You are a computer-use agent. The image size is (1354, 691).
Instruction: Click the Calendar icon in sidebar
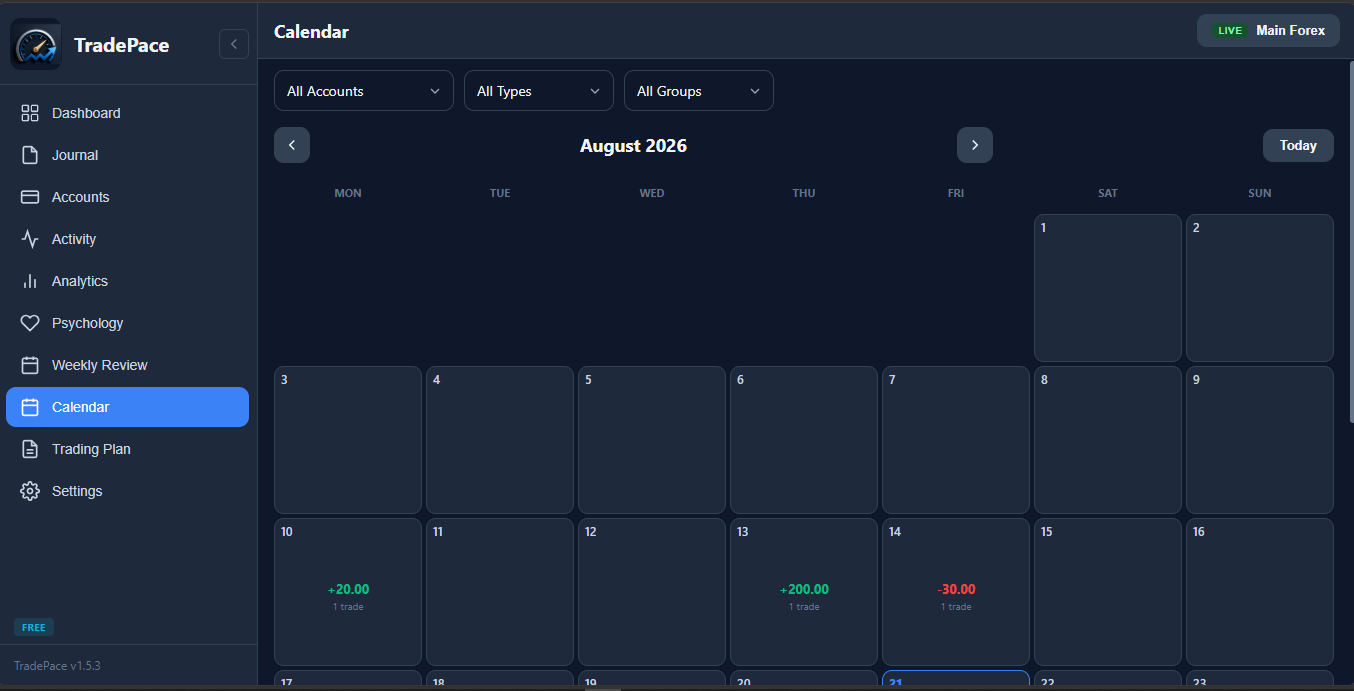[30, 407]
